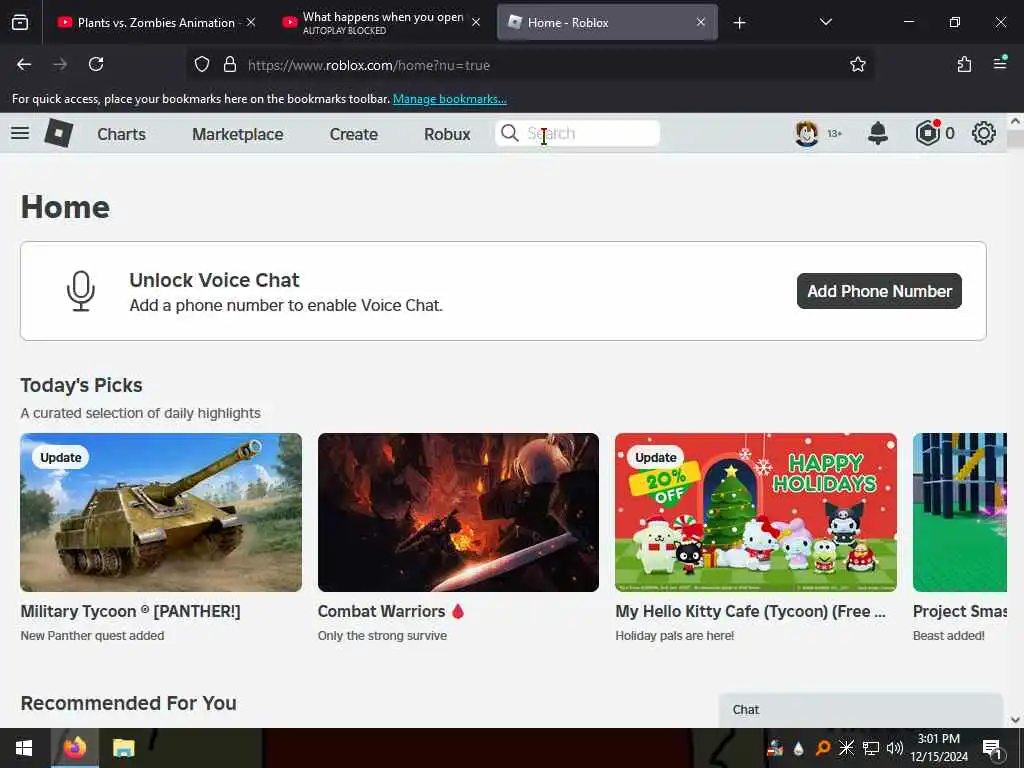Bookmark this page with the star icon
The height and width of the screenshot is (768, 1024).
[x=857, y=64]
